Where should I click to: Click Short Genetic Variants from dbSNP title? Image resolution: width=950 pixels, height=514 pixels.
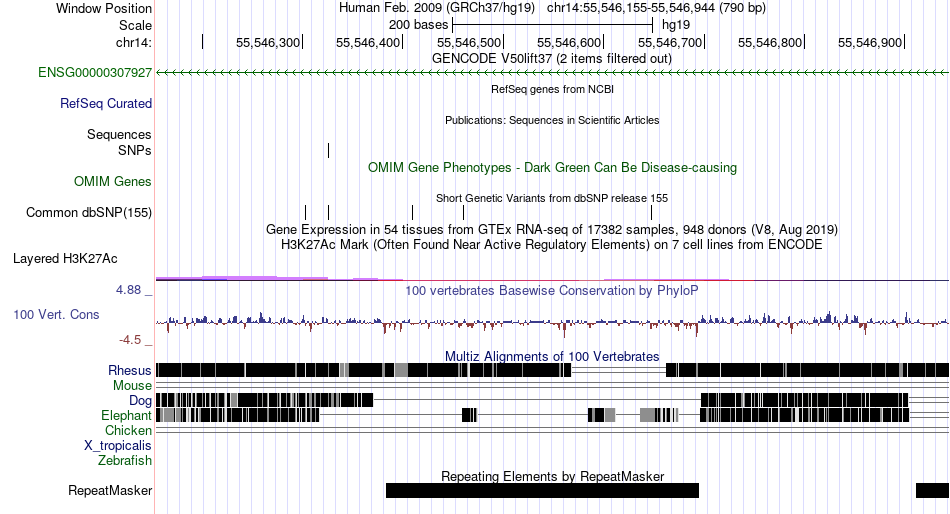[x=552, y=198]
